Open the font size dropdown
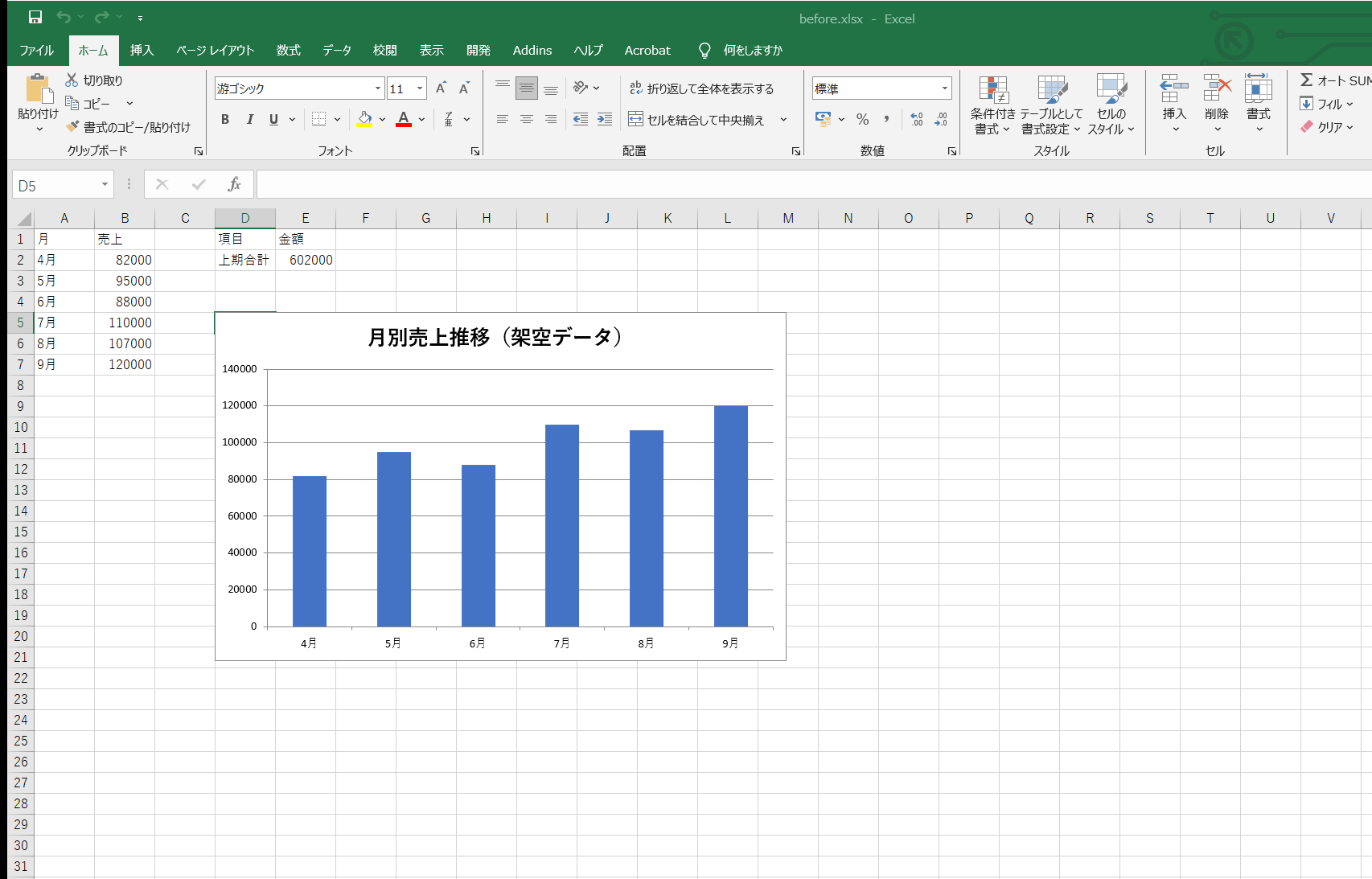 point(420,88)
